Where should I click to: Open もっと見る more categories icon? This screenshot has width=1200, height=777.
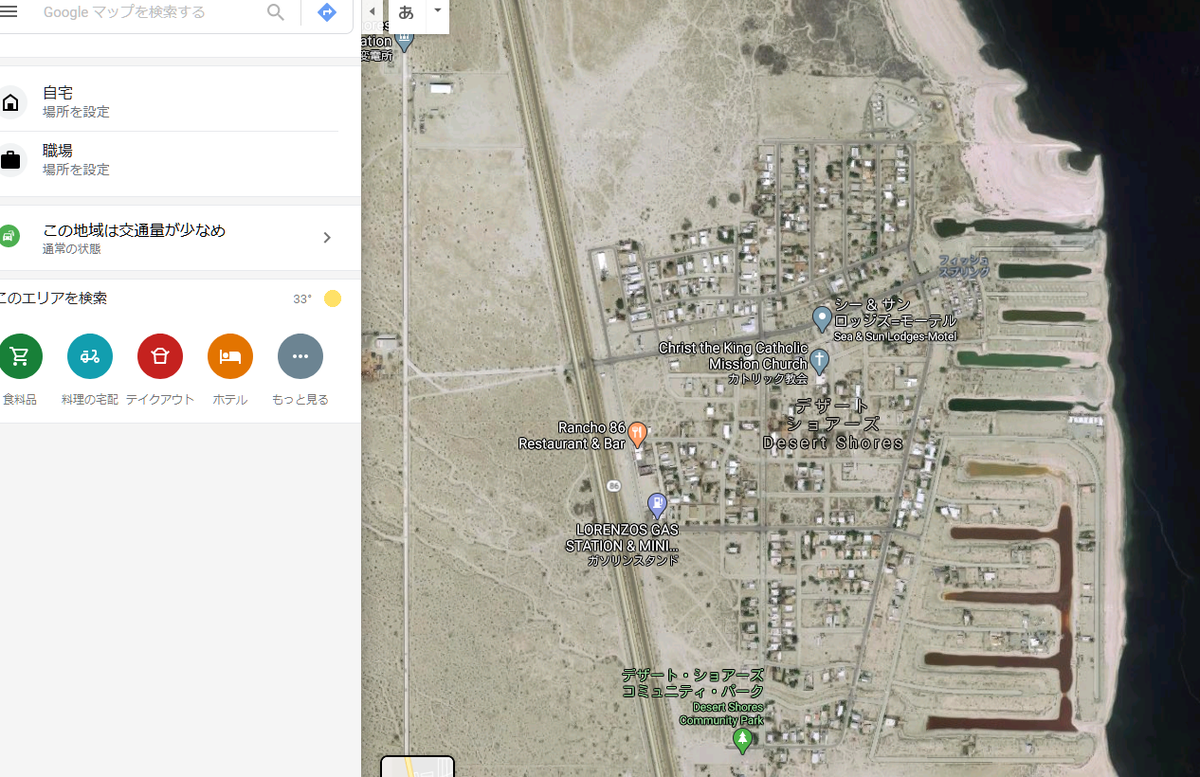(300, 356)
